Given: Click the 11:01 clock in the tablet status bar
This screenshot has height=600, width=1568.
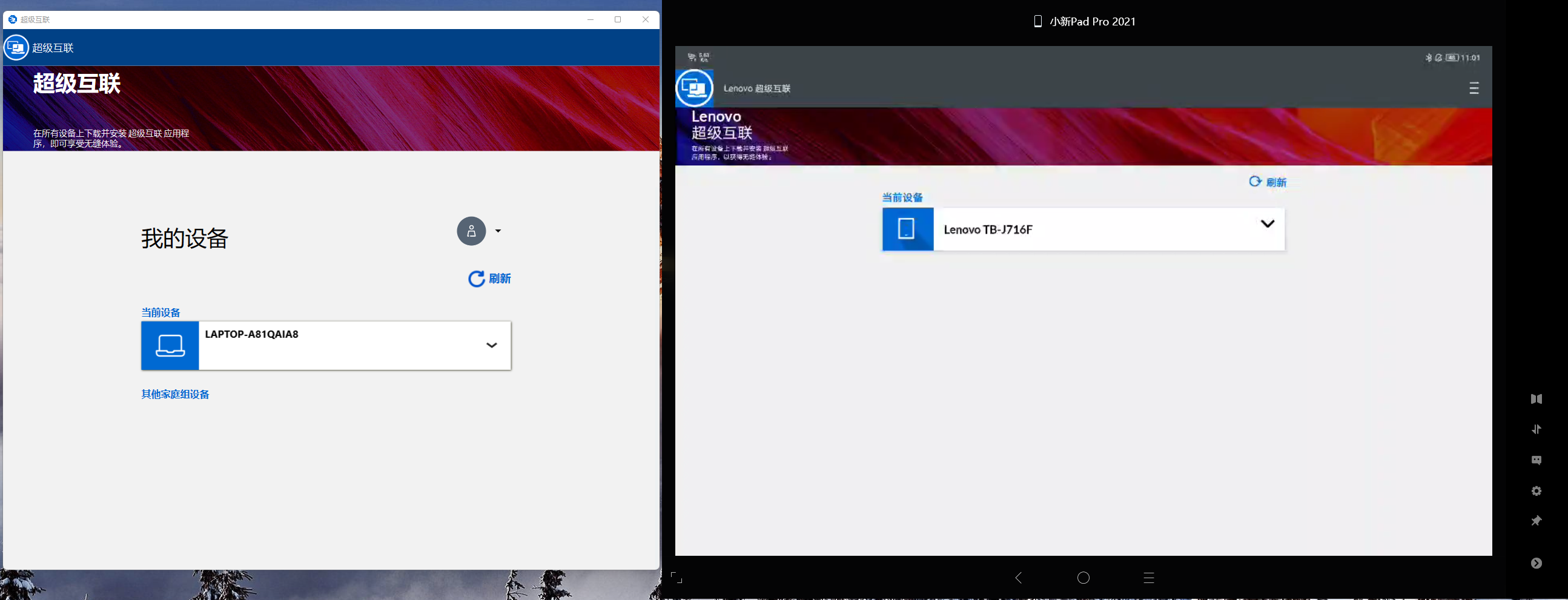Looking at the screenshot, I should click(1470, 58).
